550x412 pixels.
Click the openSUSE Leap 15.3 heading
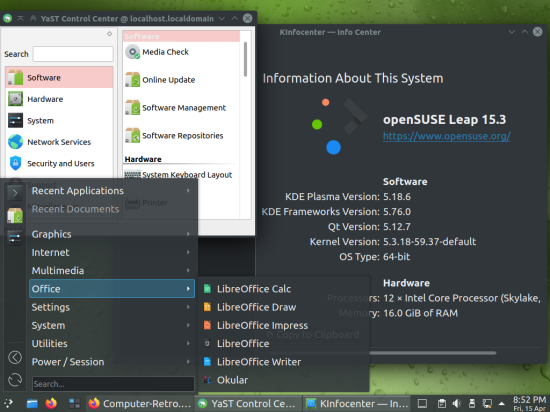point(444,120)
